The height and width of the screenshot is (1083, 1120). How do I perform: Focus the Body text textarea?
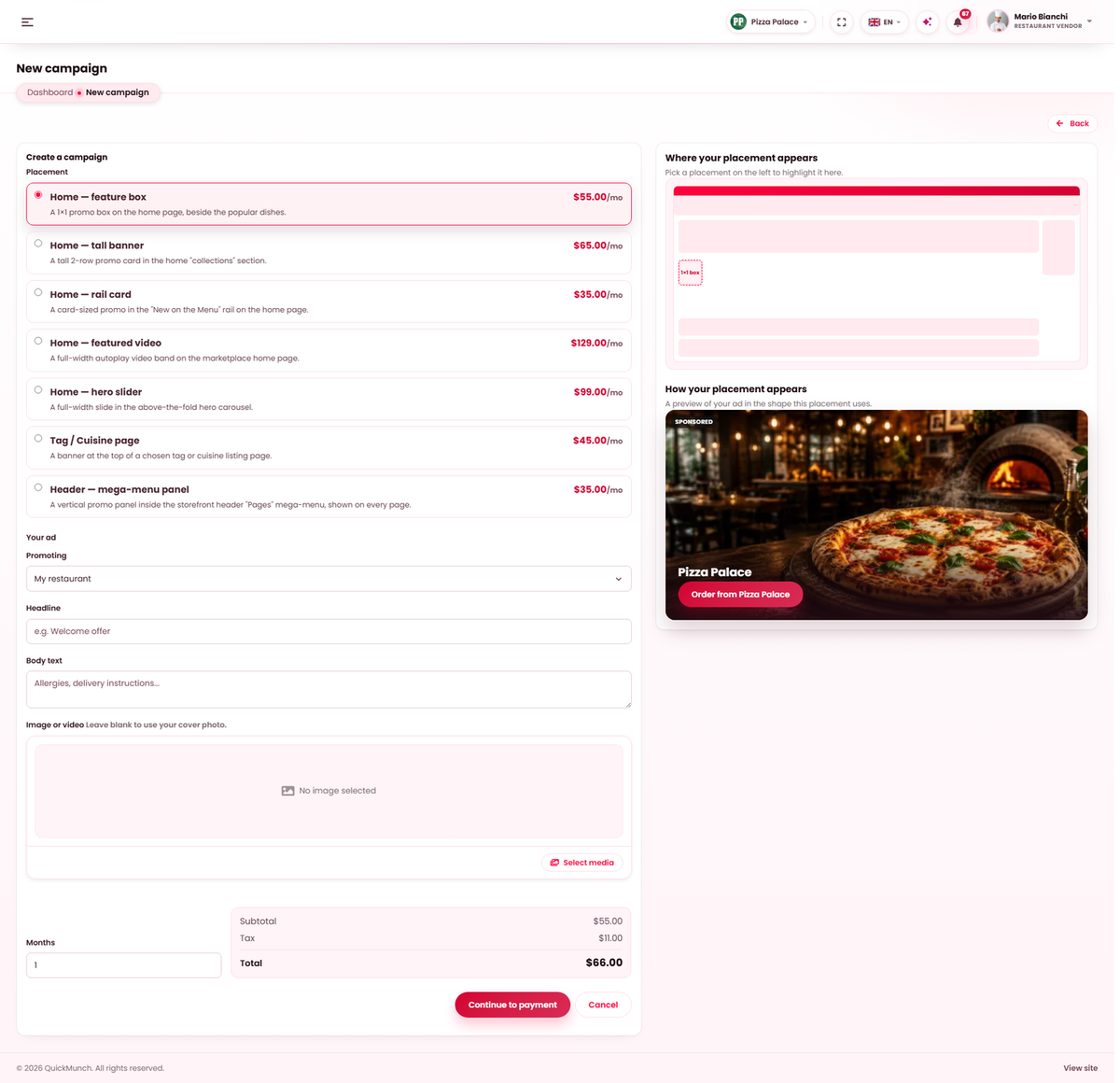point(329,690)
